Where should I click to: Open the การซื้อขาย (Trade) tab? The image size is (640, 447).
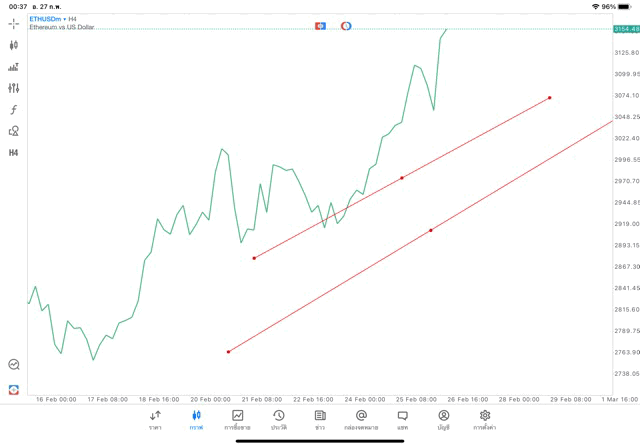238,420
